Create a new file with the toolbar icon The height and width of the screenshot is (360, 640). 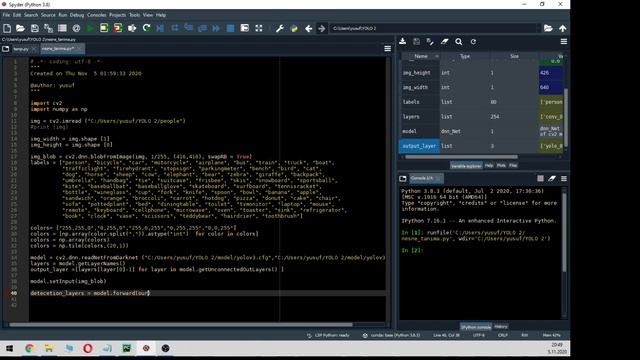pos(7,28)
